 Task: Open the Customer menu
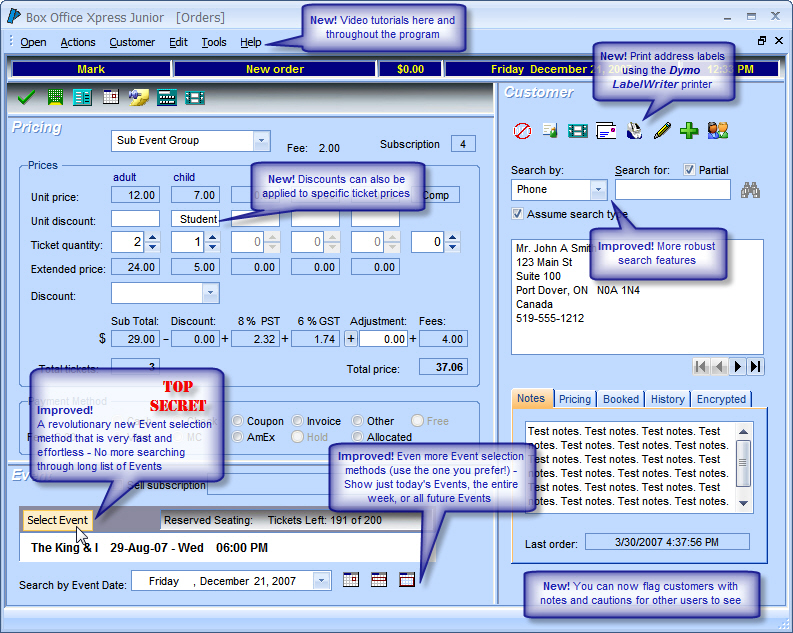pos(132,42)
